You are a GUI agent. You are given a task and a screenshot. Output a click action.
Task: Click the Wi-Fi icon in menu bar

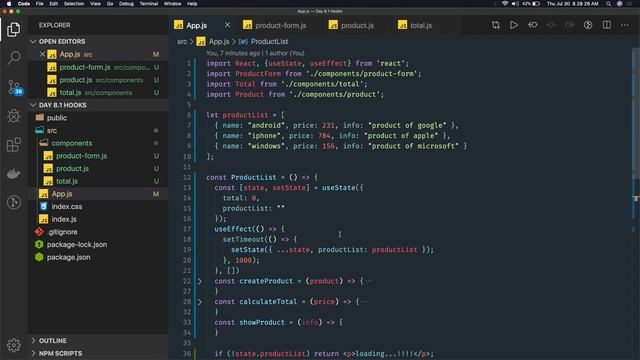pos(505,4)
